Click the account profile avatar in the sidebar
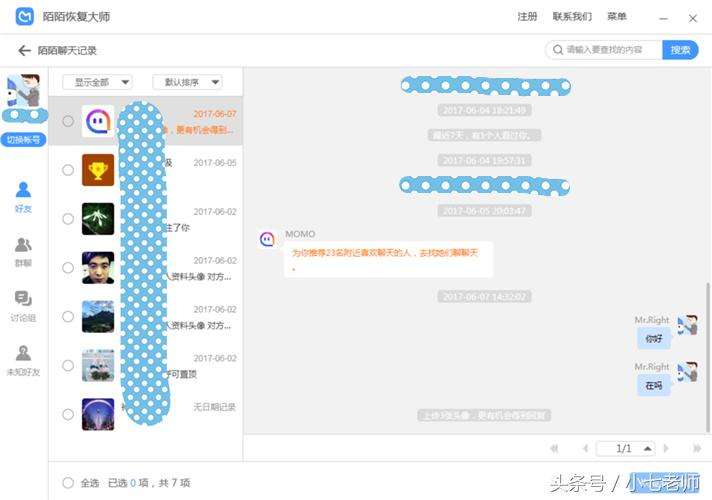 24,90
